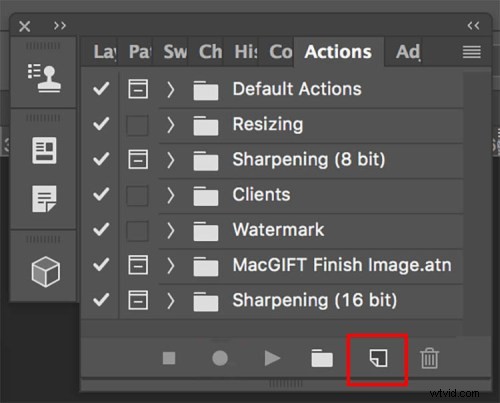Open the Actions panel flyout menu
The width and height of the screenshot is (500, 403).
pos(471,52)
